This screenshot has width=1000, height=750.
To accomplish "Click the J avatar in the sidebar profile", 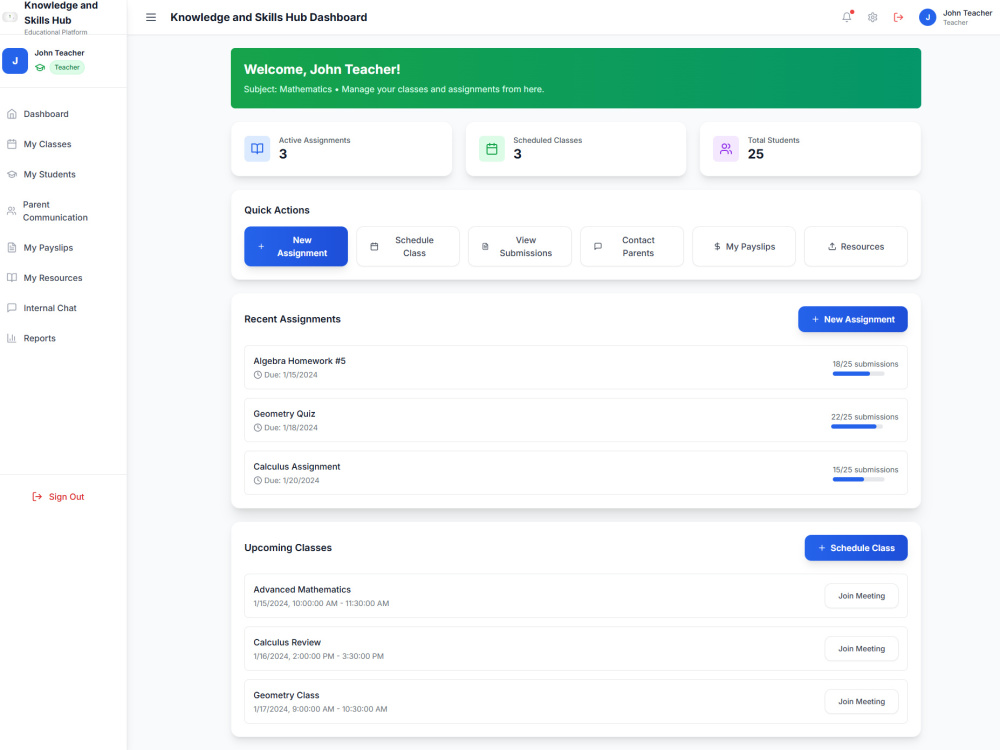I will (15, 61).
